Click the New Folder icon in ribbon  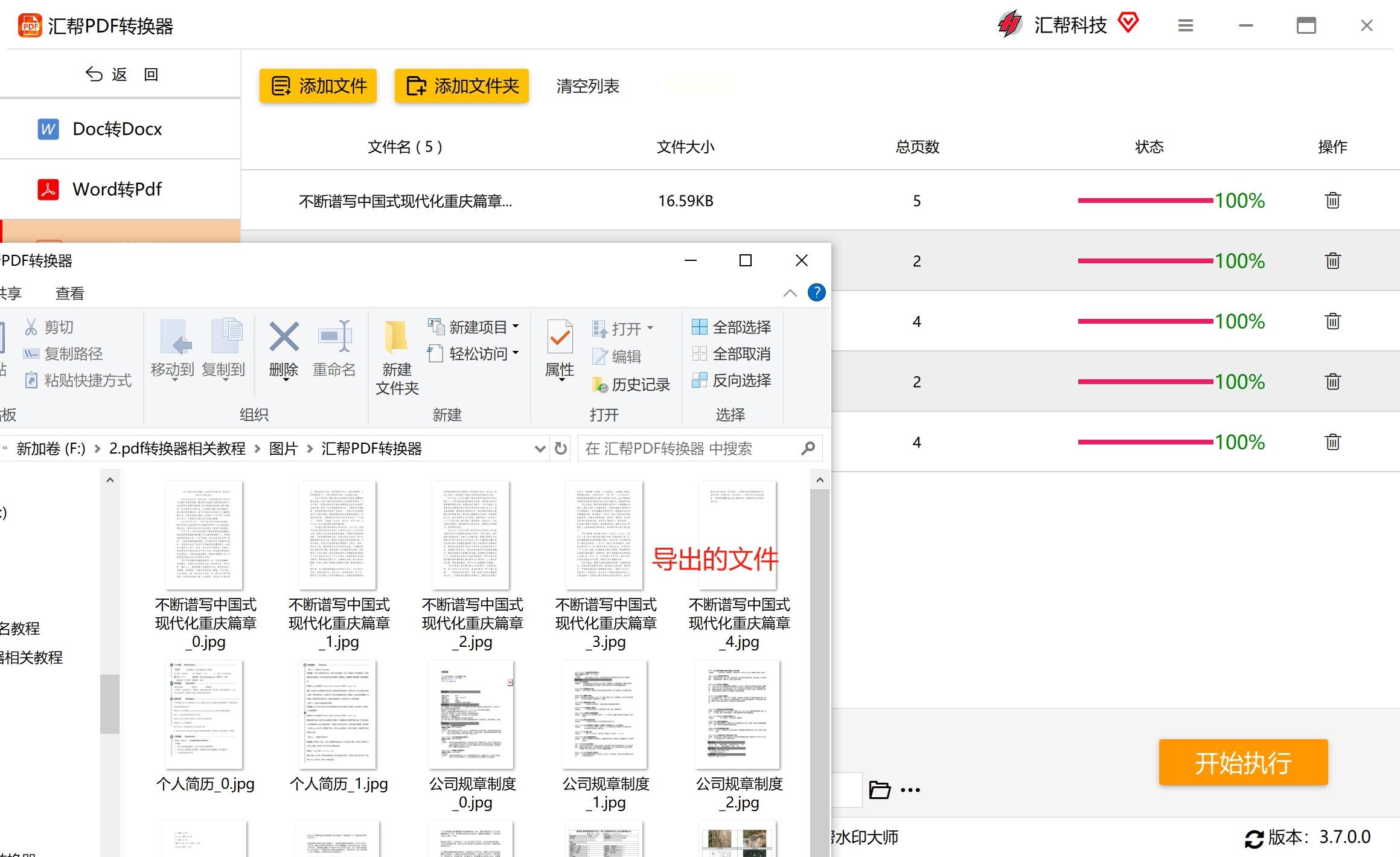pos(397,337)
